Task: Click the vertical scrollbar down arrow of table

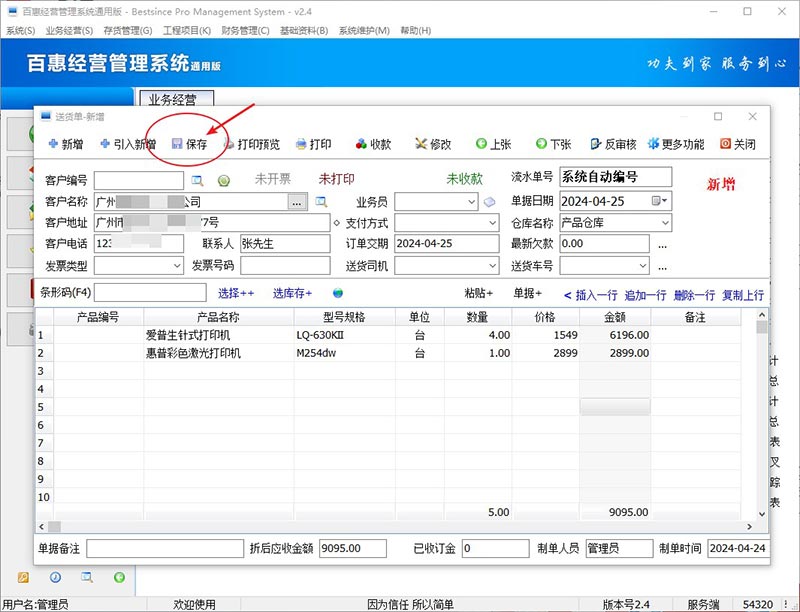Action: click(x=762, y=514)
